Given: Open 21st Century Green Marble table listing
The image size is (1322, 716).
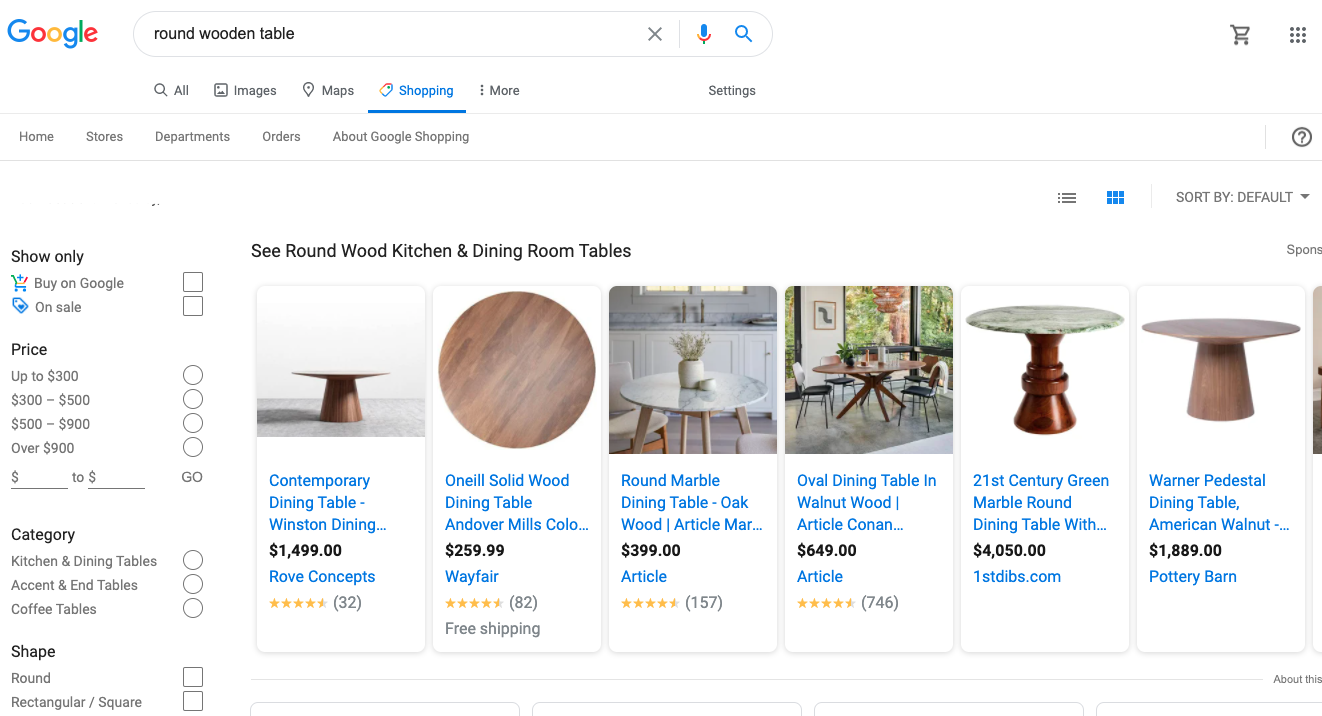Looking at the screenshot, I should point(1041,502).
